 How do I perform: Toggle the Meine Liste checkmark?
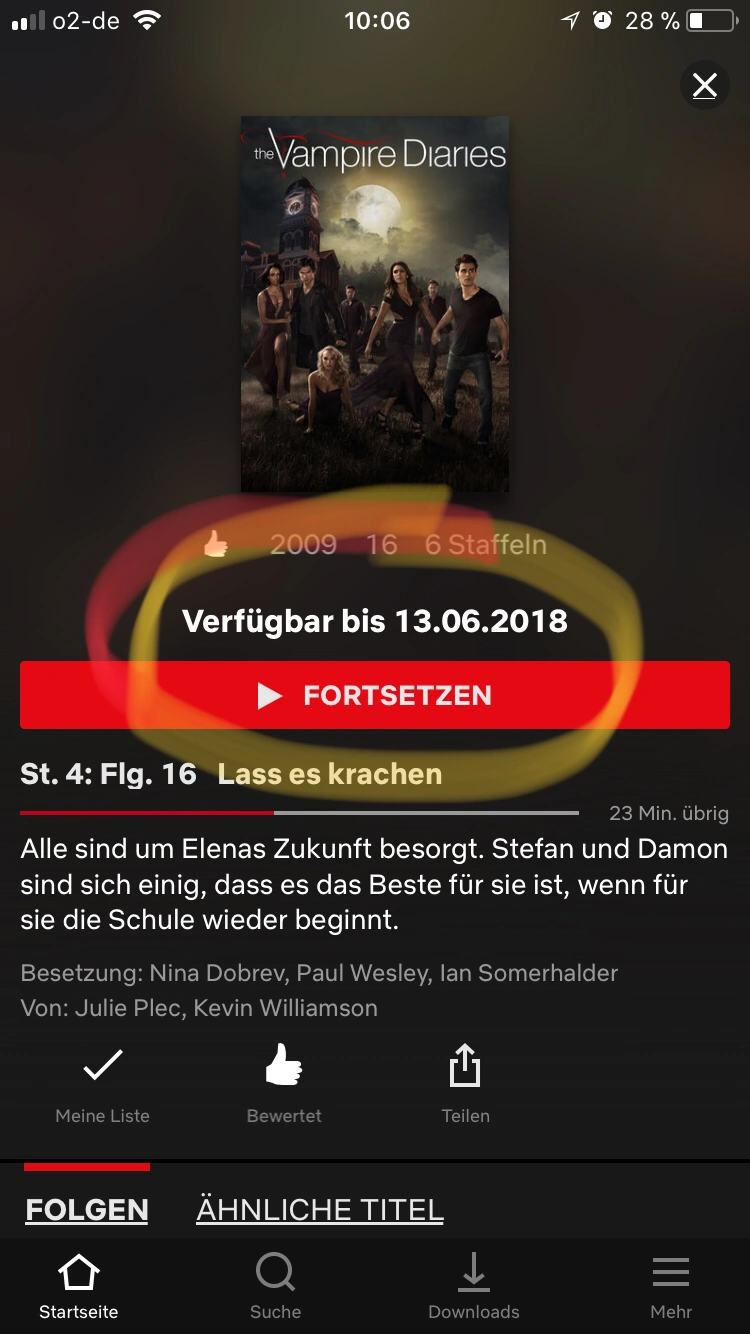point(102,1067)
